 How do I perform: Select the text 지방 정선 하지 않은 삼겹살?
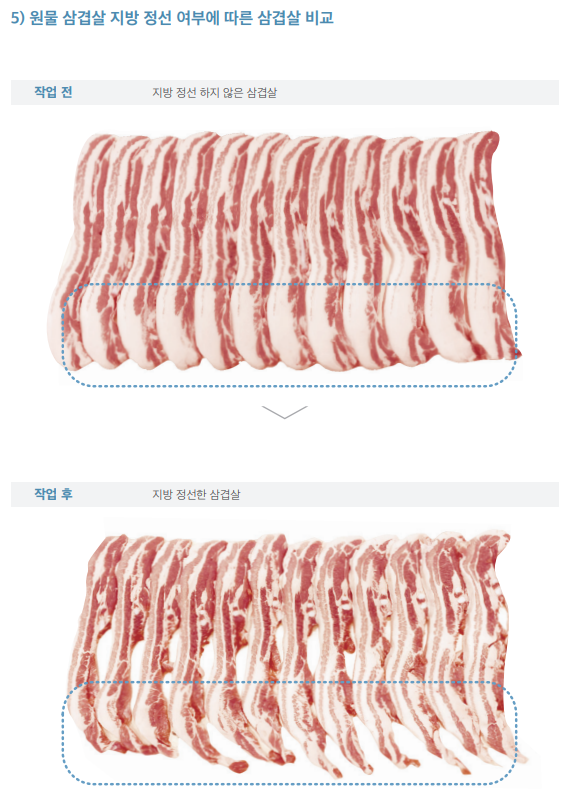[x=215, y=93]
